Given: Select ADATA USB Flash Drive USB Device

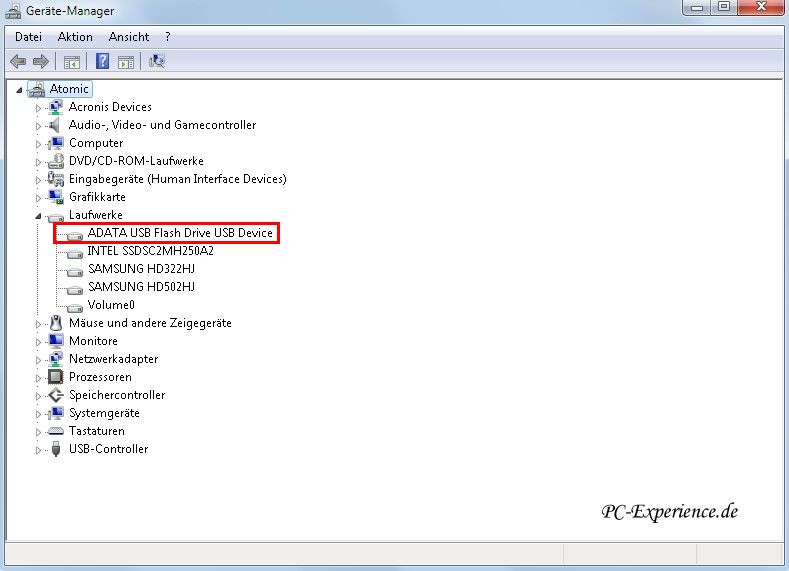Looking at the screenshot, I should (179, 233).
